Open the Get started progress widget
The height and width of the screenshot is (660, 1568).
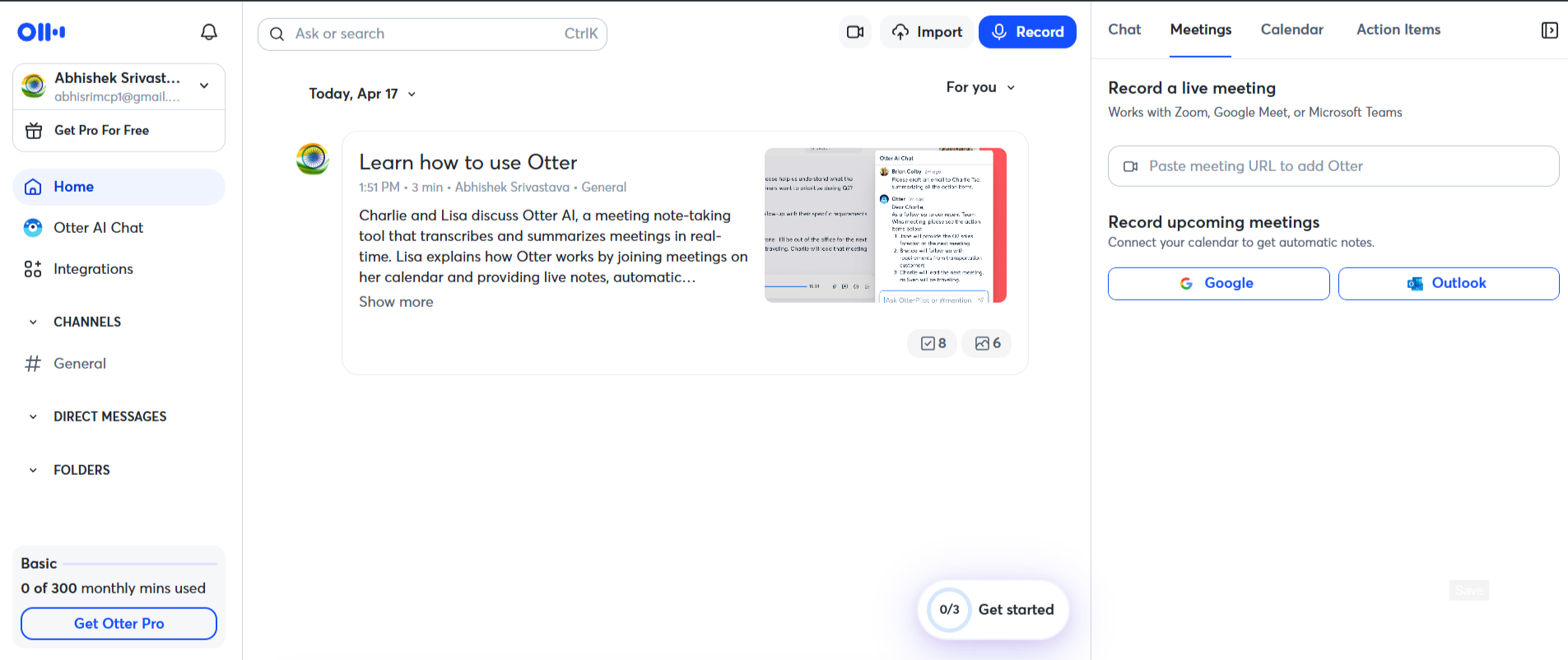(x=993, y=610)
